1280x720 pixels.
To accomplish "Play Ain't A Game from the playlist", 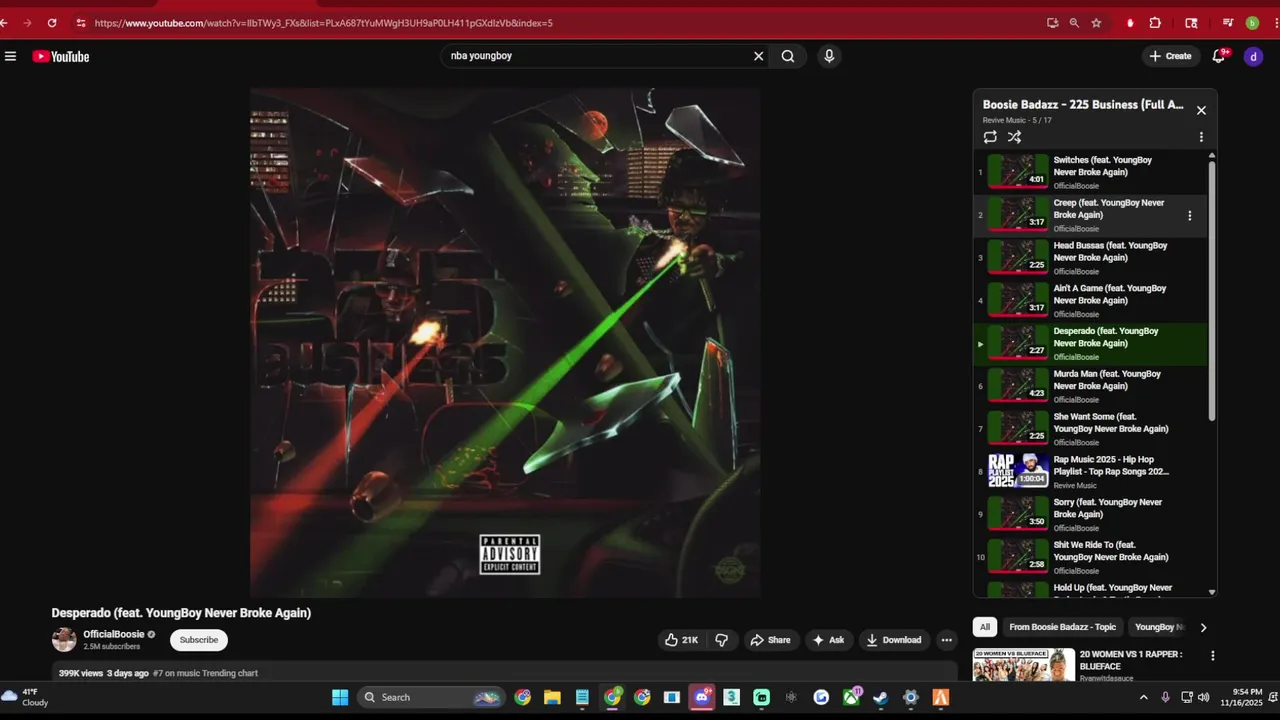I will click(1090, 300).
